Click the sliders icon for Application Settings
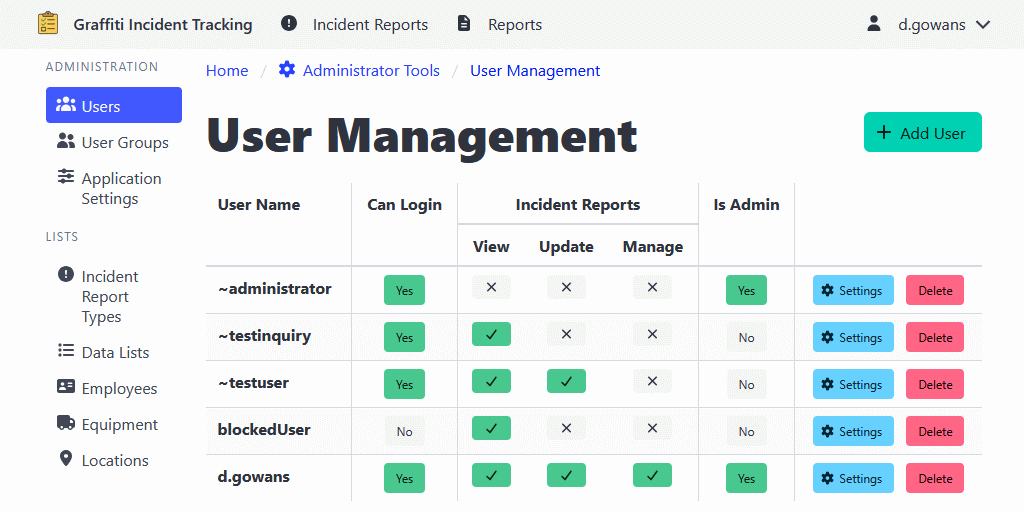The width and height of the screenshot is (1024, 511). [x=66, y=176]
